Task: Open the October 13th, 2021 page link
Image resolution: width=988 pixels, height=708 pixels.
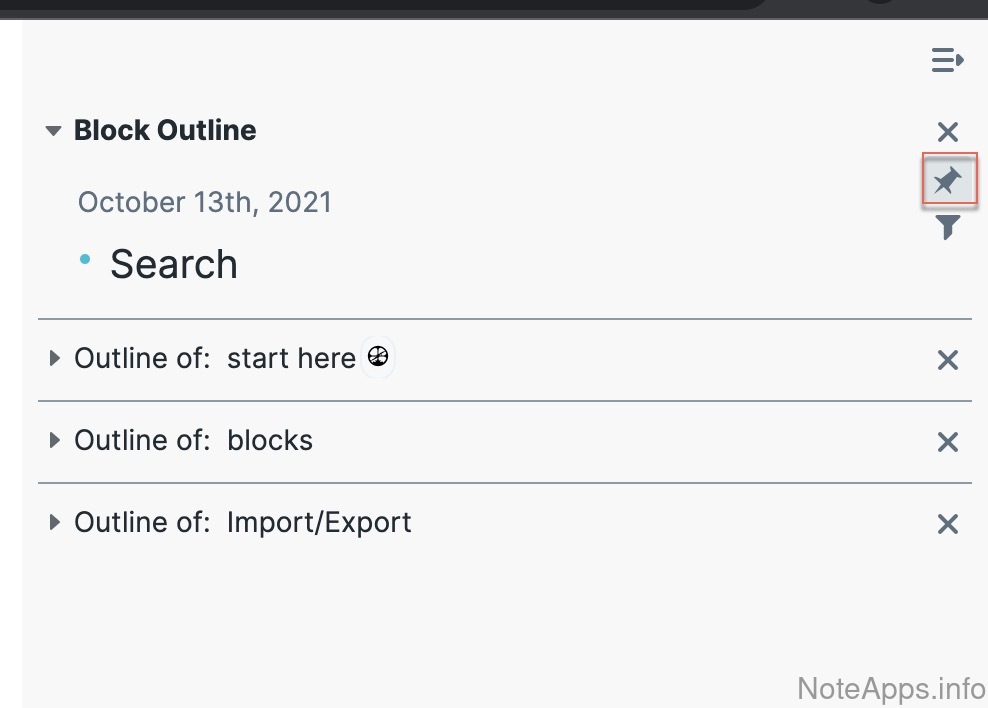Action: [x=205, y=202]
